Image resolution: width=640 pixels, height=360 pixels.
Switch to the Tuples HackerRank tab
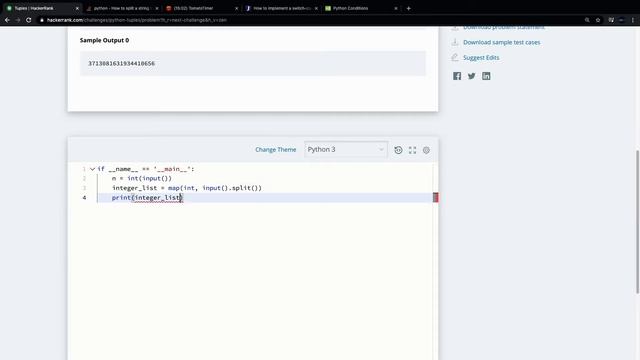41,8
